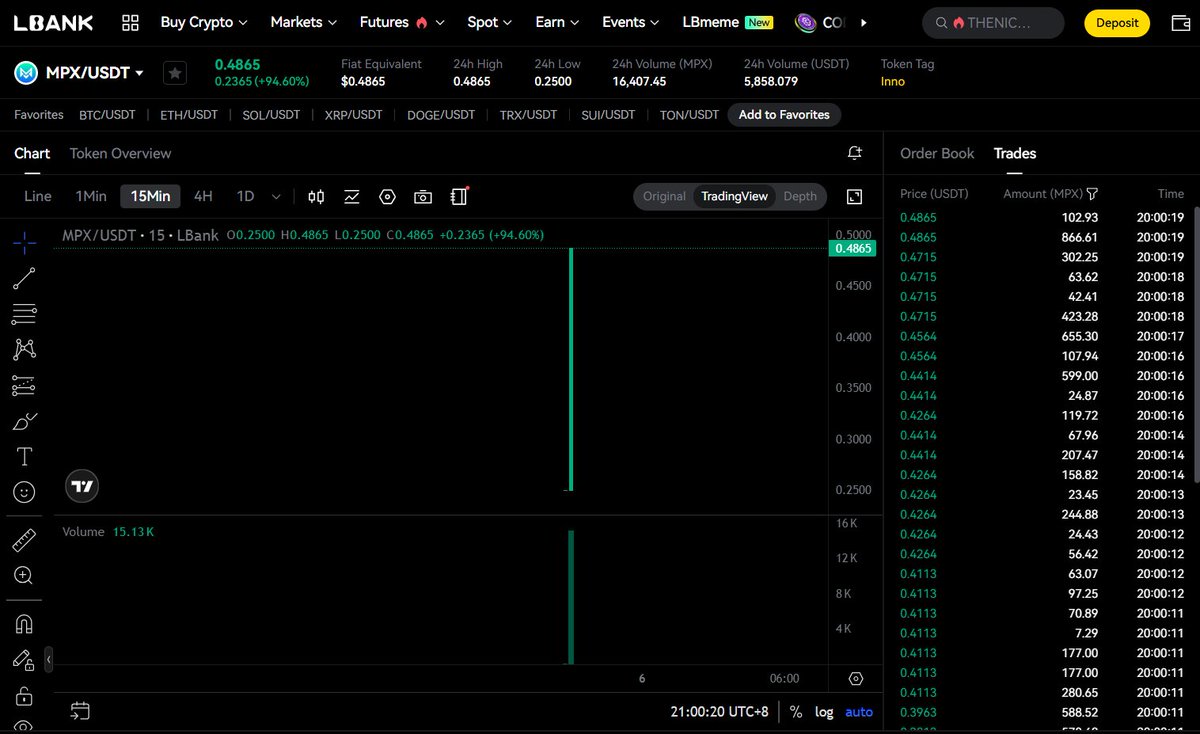
Task: Open Spot dropdown menu
Action: tap(490, 22)
